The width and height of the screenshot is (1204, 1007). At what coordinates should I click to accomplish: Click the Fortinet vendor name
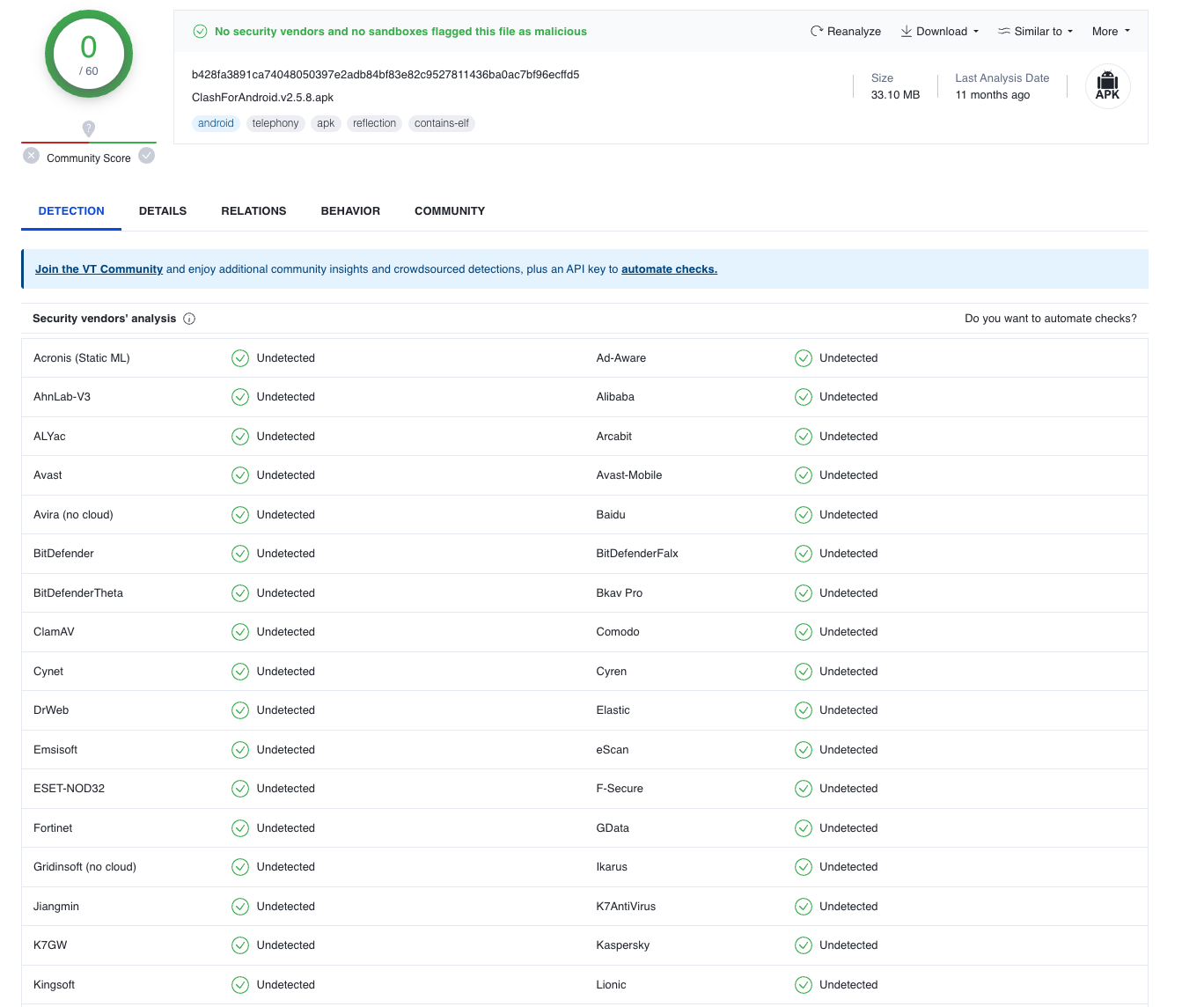click(x=53, y=828)
